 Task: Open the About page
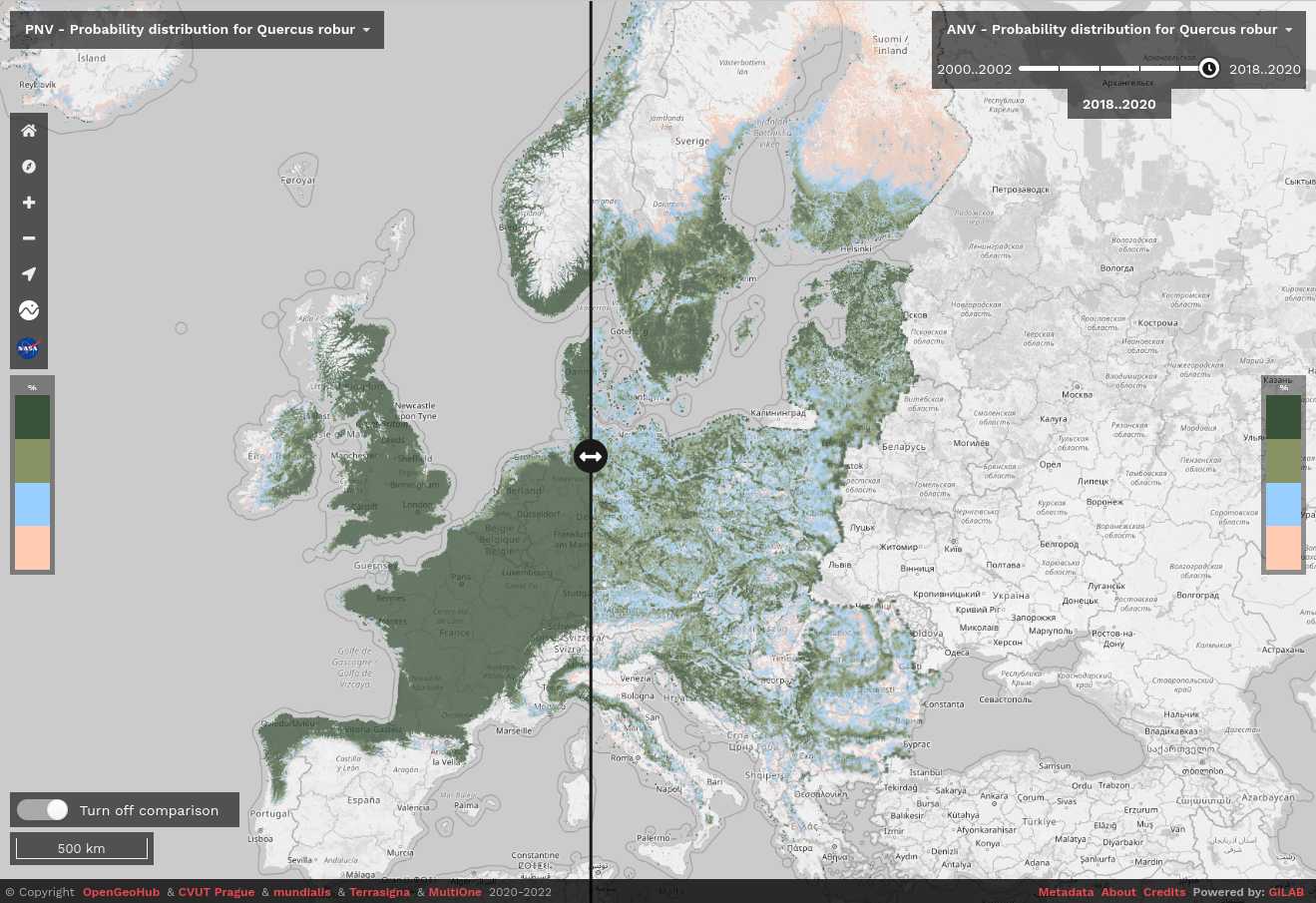(1118, 892)
